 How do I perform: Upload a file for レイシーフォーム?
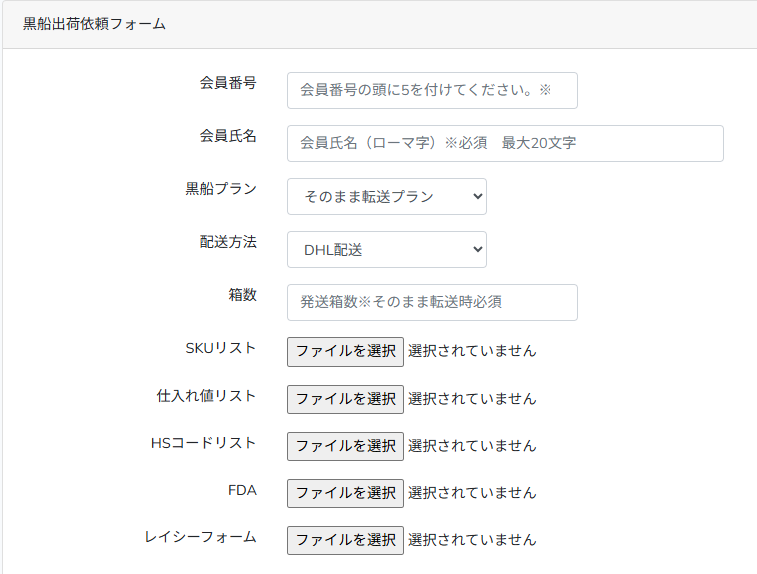[345, 540]
